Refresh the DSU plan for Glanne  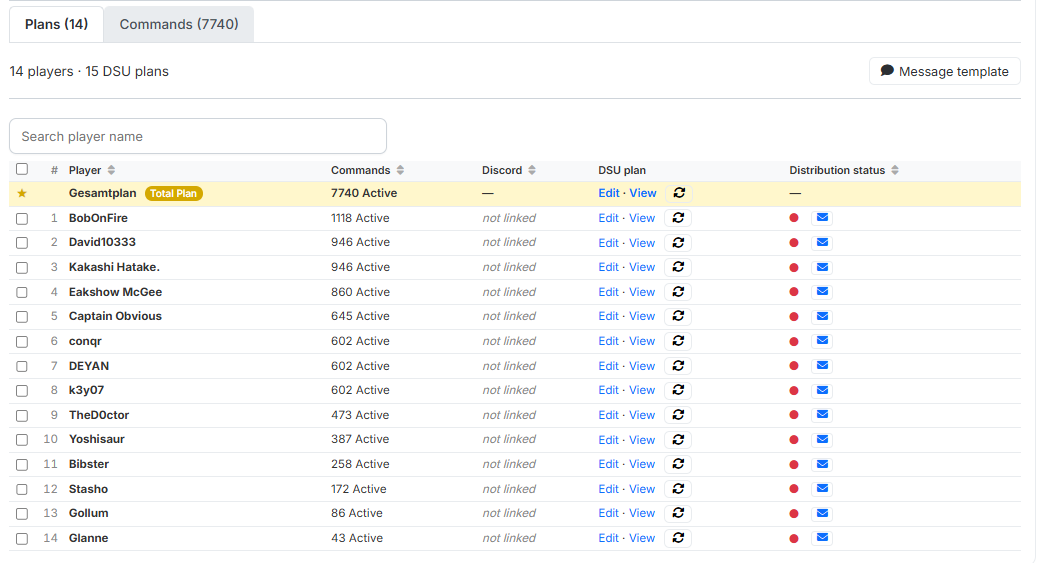pyautogui.click(x=678, y=538)
